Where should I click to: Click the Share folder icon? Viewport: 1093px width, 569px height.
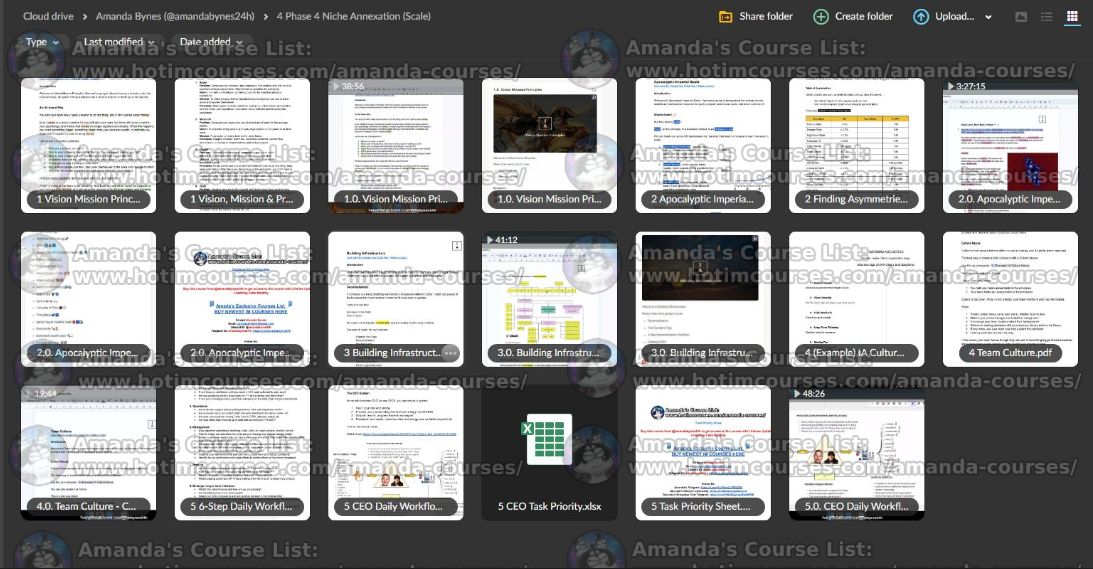coord(726,16)
